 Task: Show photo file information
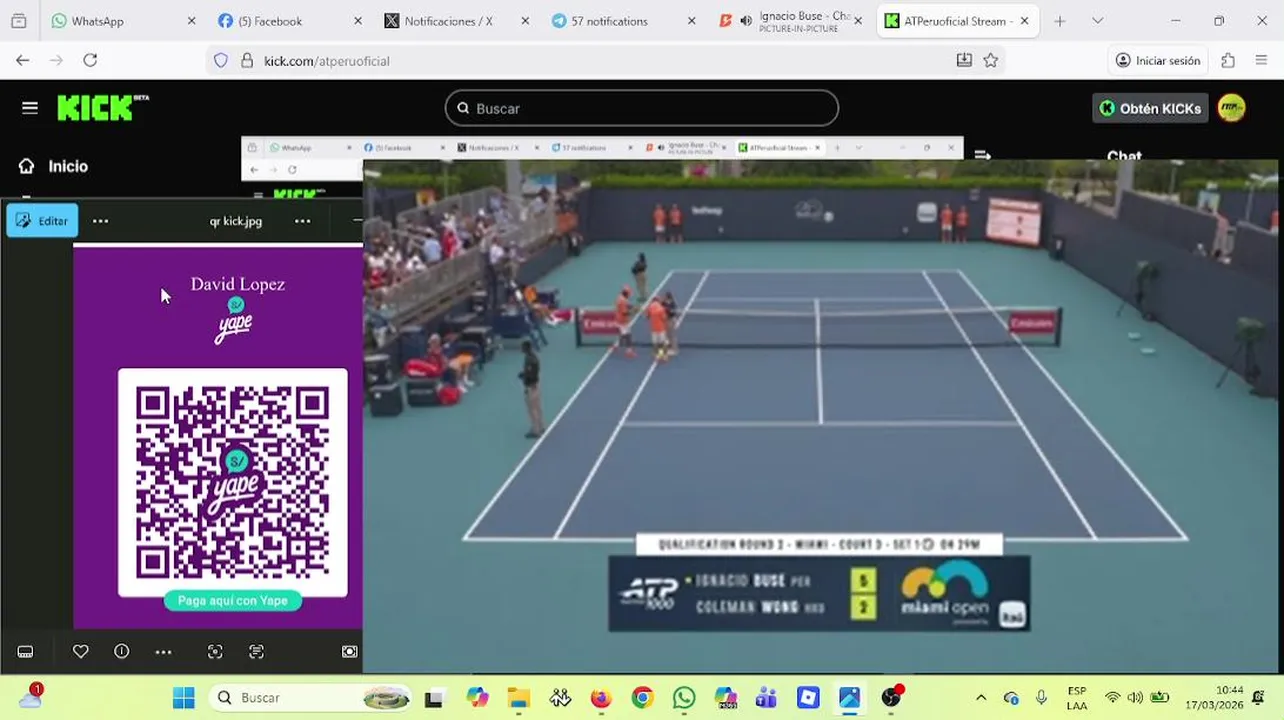coord(122,651)
